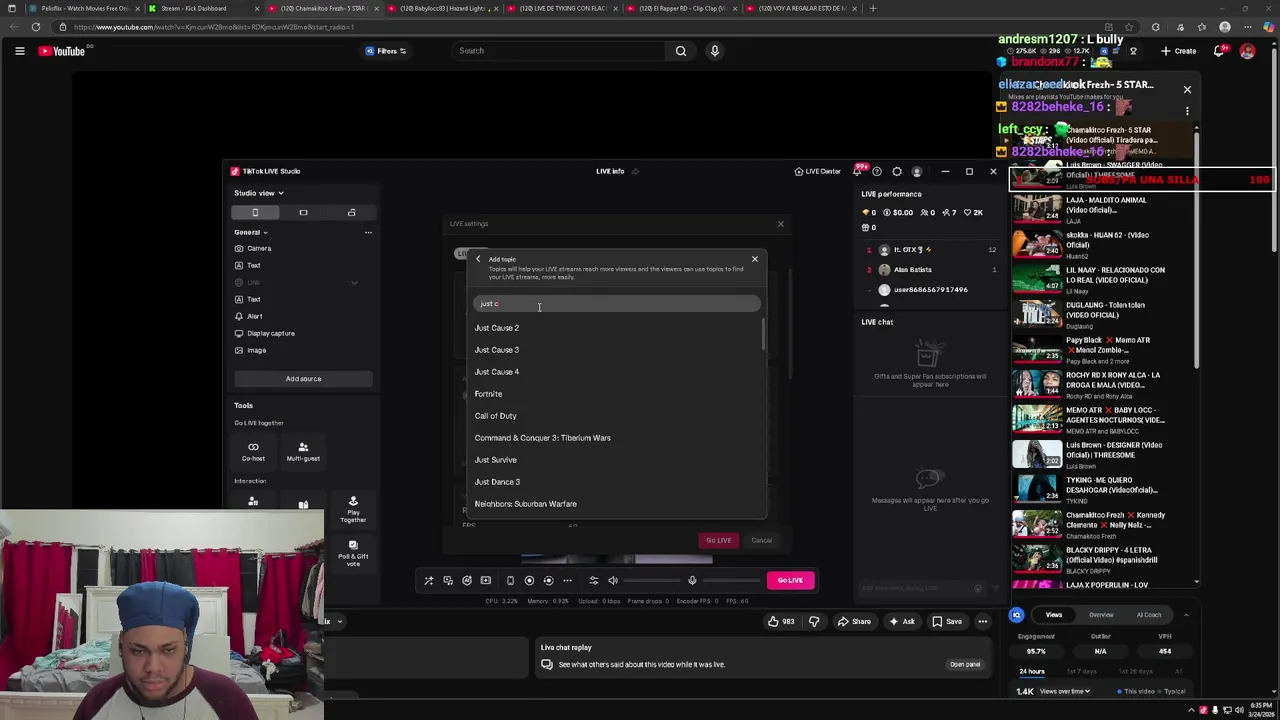Open the Play Together tool
Viewport: 1280px width, 720px height.
pos(353,508)
